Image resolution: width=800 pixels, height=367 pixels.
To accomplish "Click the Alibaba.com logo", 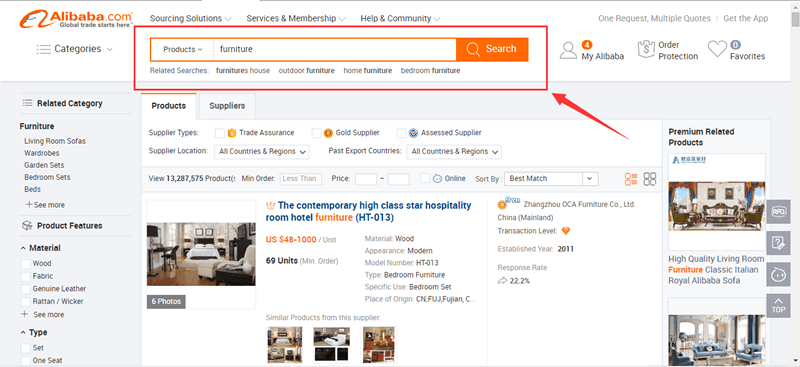I will [x=76, y=20].
